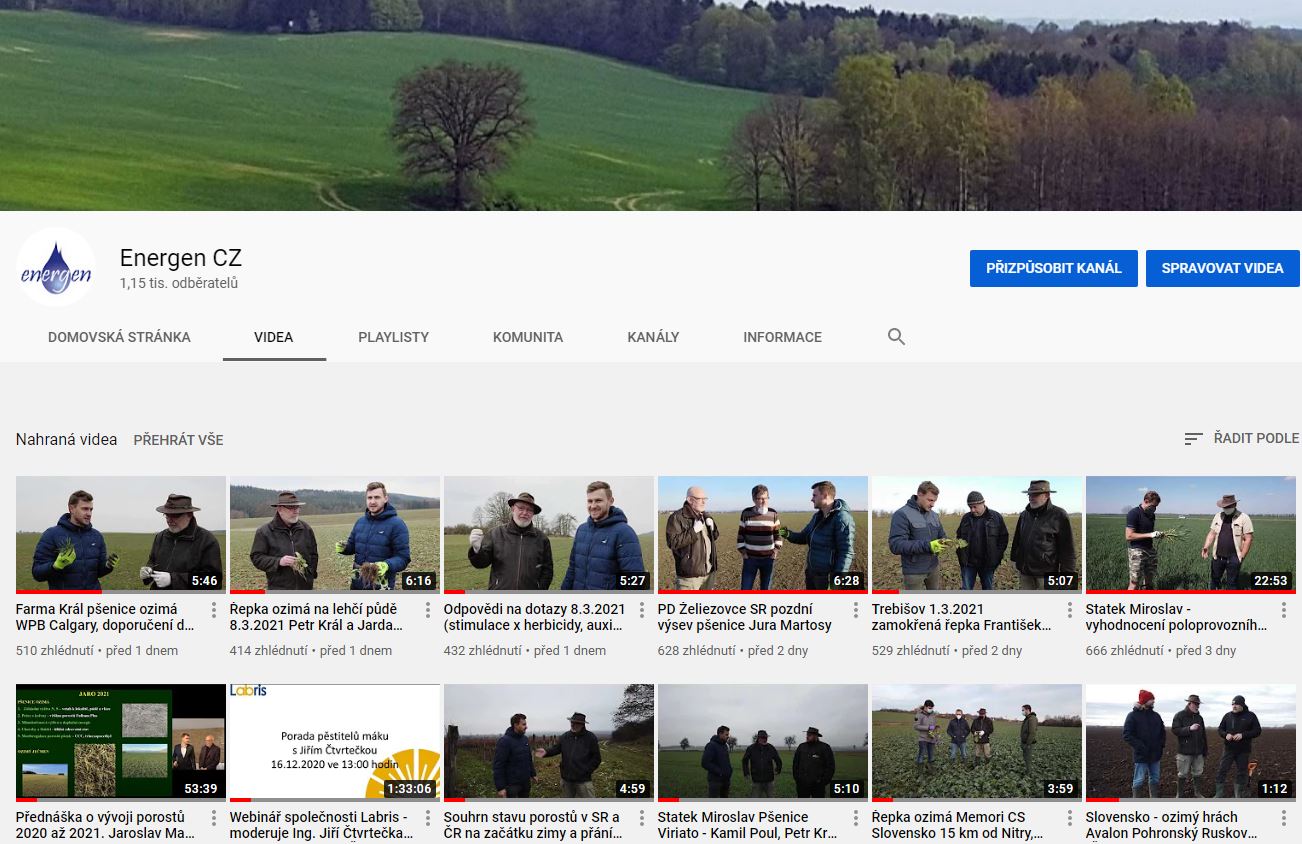The height and width of the screenshot is (844, 1302).
Task: Open options menu for Statek Miroslav vyhodnocení video
Action: click(x=1284, y=609)
